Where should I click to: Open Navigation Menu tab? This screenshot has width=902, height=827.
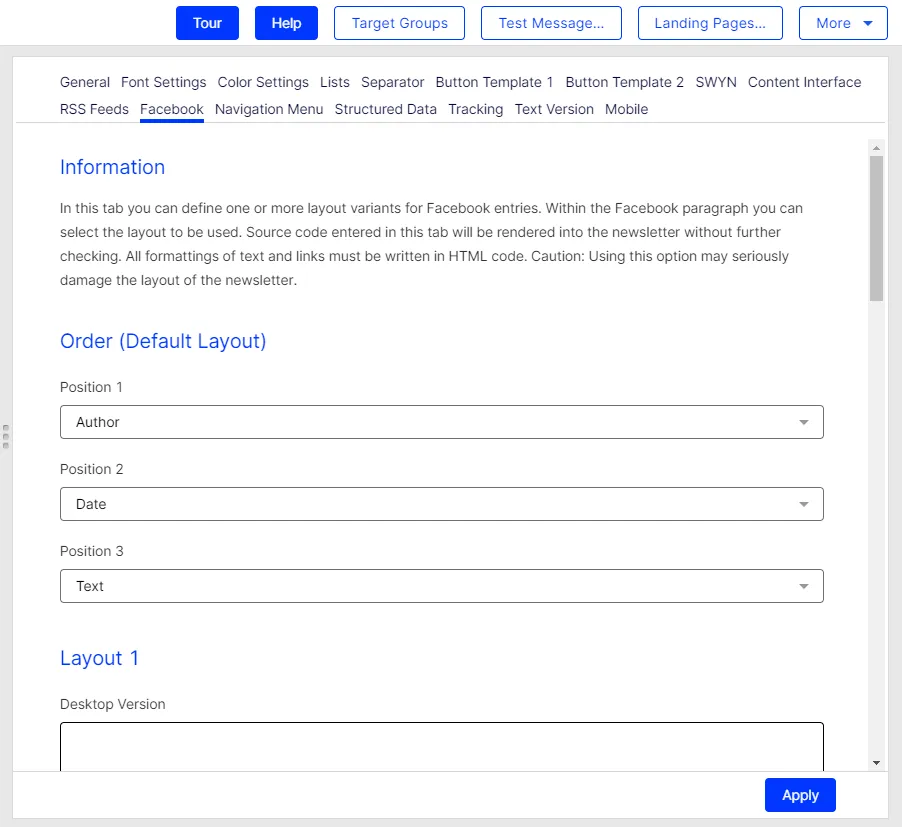(x=269, y=109)
